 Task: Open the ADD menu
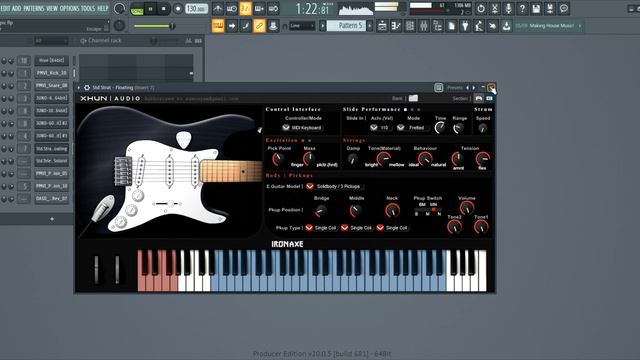click(x=17, y=8)
